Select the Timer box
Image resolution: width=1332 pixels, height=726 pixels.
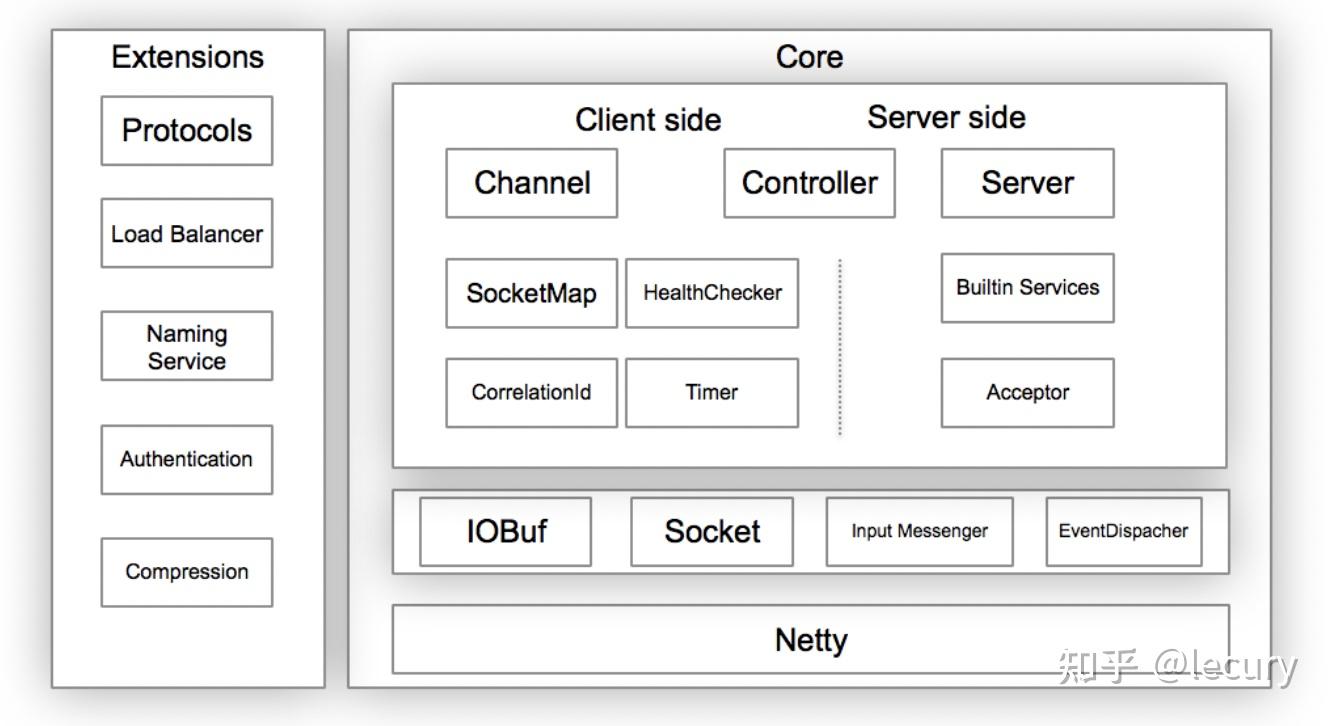click(712, 392)
